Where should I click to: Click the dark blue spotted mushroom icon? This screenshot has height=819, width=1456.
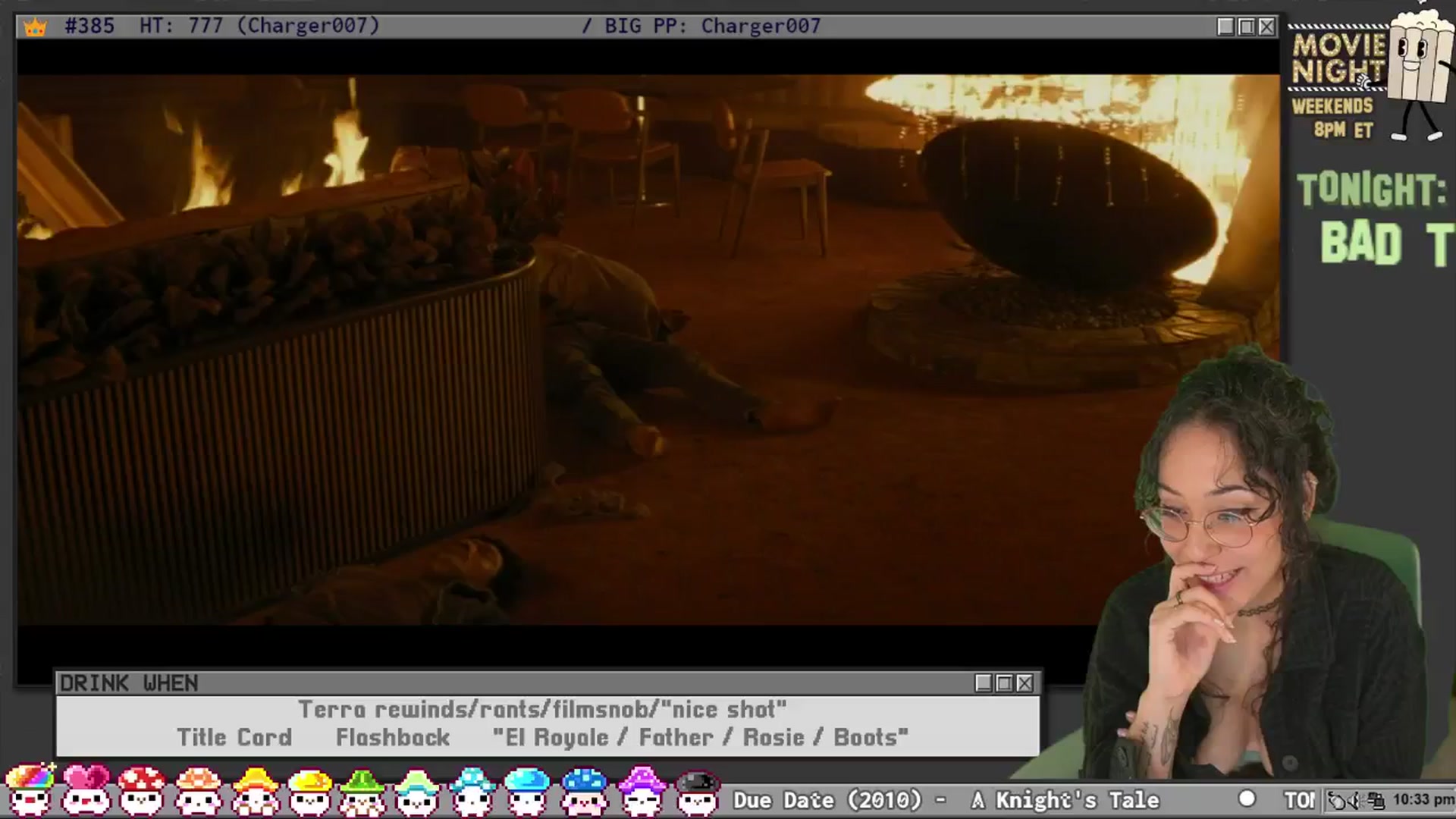click(x=584, y=790)
